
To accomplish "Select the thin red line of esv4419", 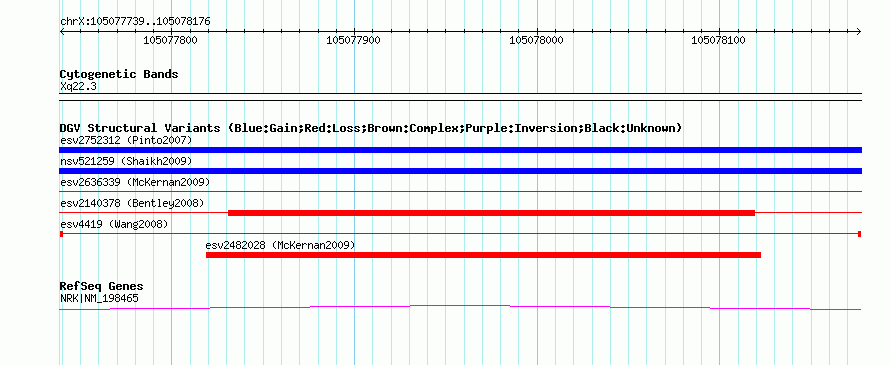I will tap(460, 234).
